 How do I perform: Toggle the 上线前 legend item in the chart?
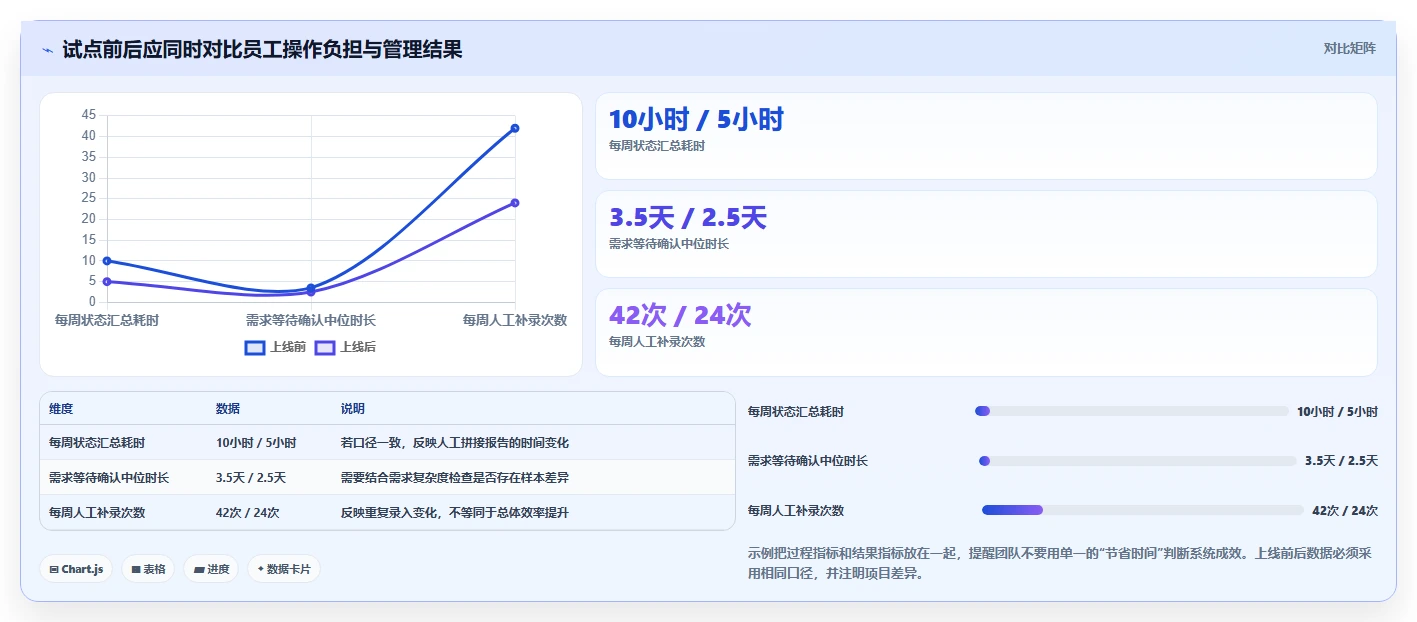pyautogui.click(x=276, y=347)
